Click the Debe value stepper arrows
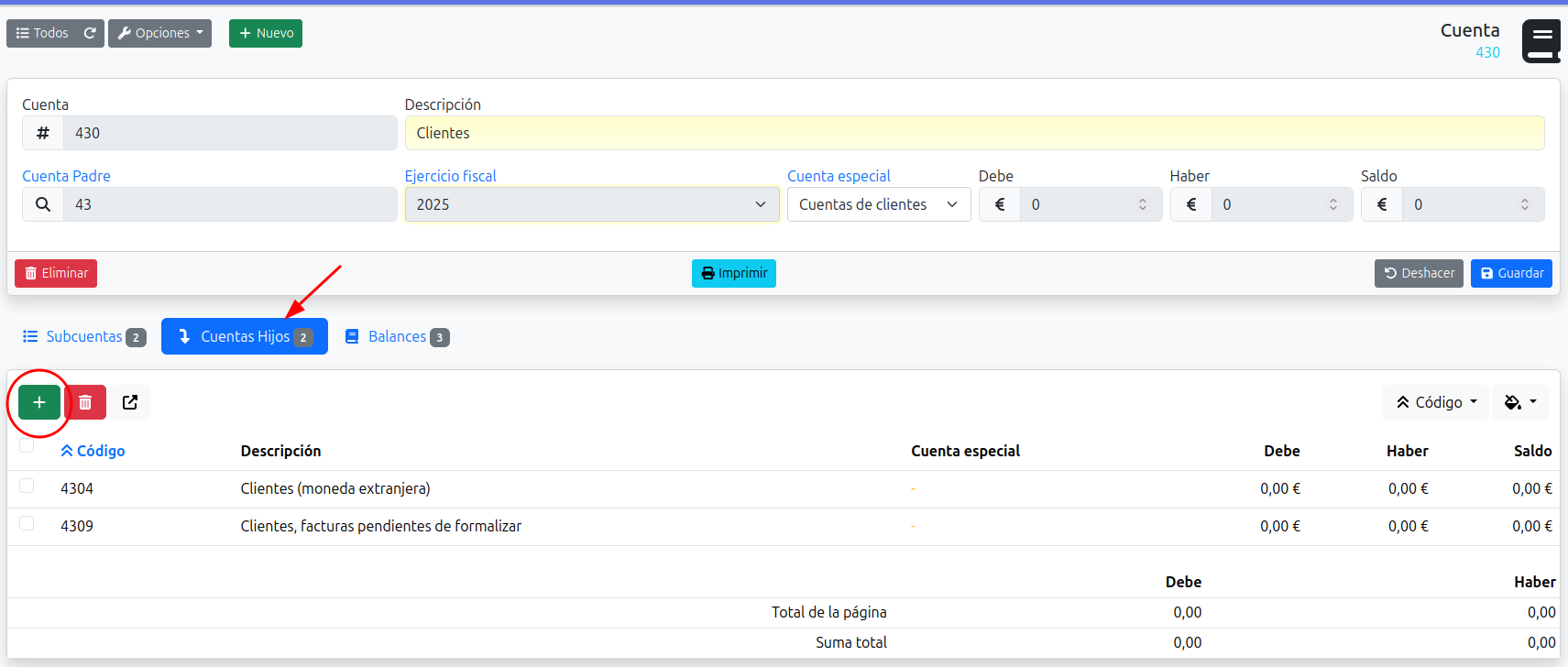Viewport: 1568px width, 667px height. 1142,204
